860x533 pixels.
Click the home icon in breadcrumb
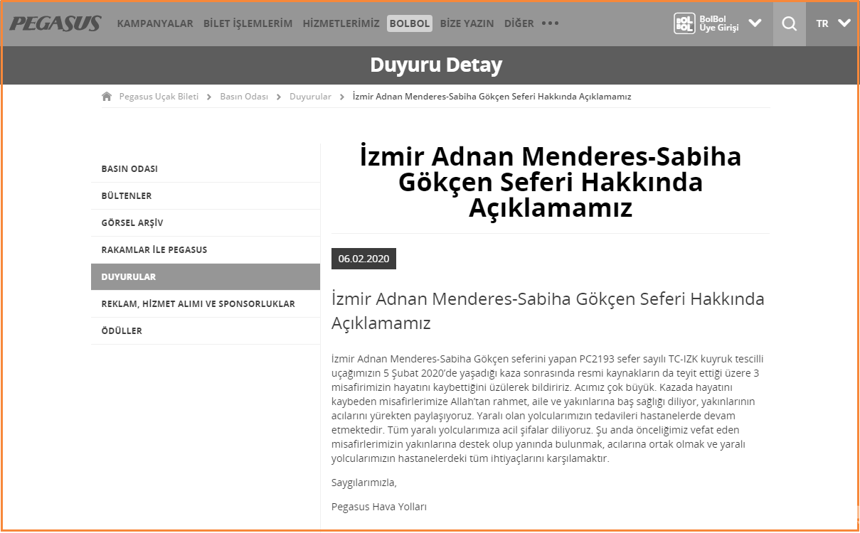(x=106, y=97)
